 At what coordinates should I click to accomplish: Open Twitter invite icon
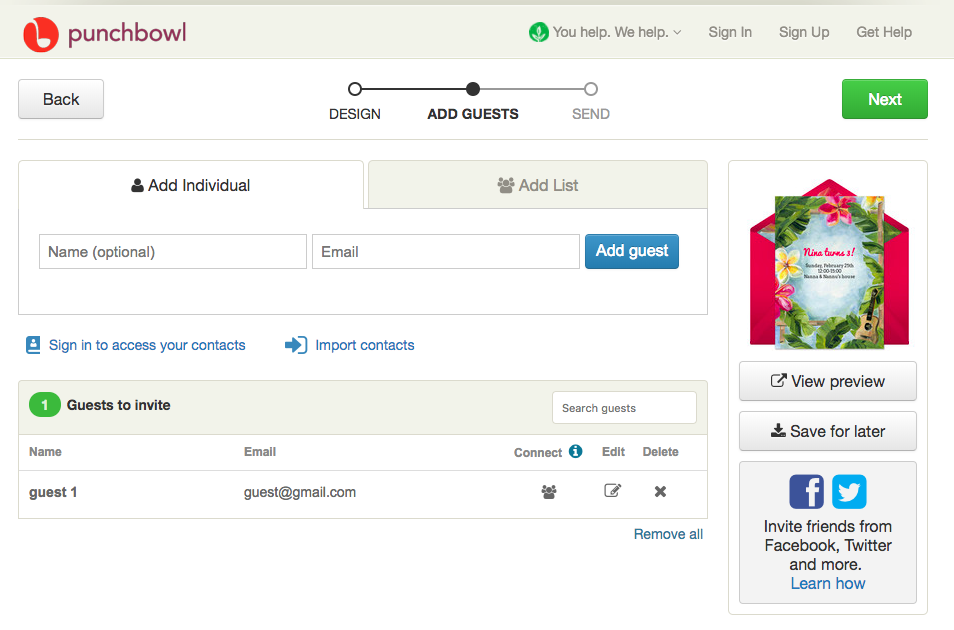[x=848, y=491]
